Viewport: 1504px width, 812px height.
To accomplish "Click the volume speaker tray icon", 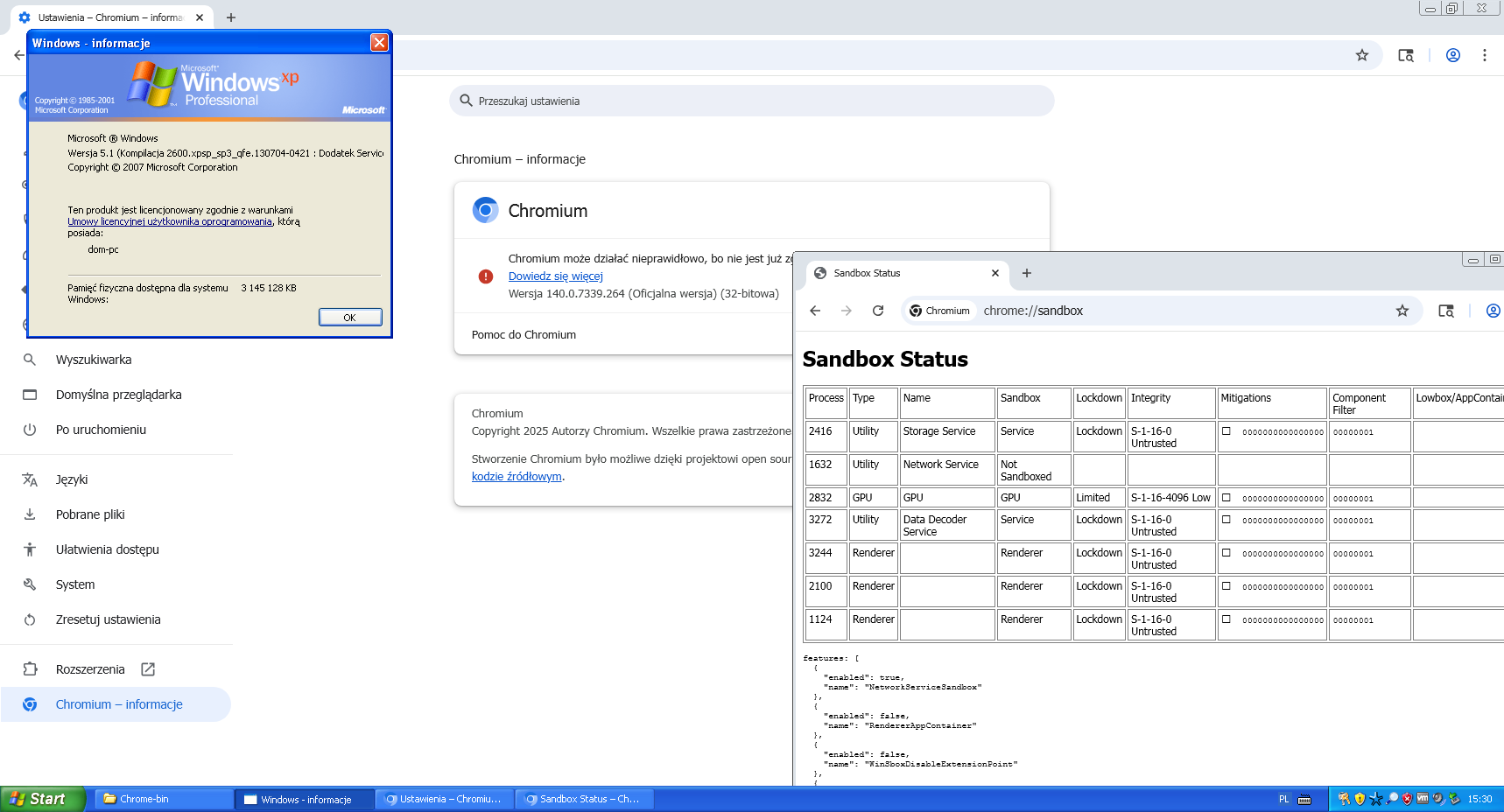I will [1438, 799].
